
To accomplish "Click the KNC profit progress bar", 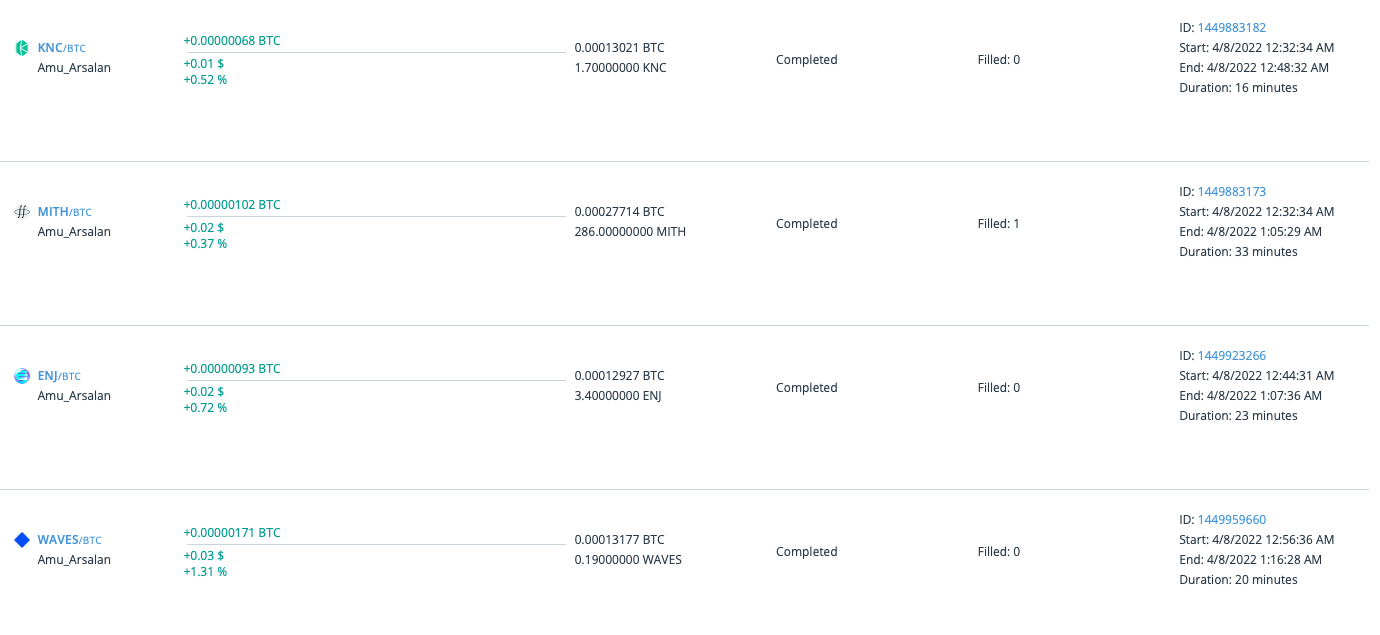I will [376, 52].
